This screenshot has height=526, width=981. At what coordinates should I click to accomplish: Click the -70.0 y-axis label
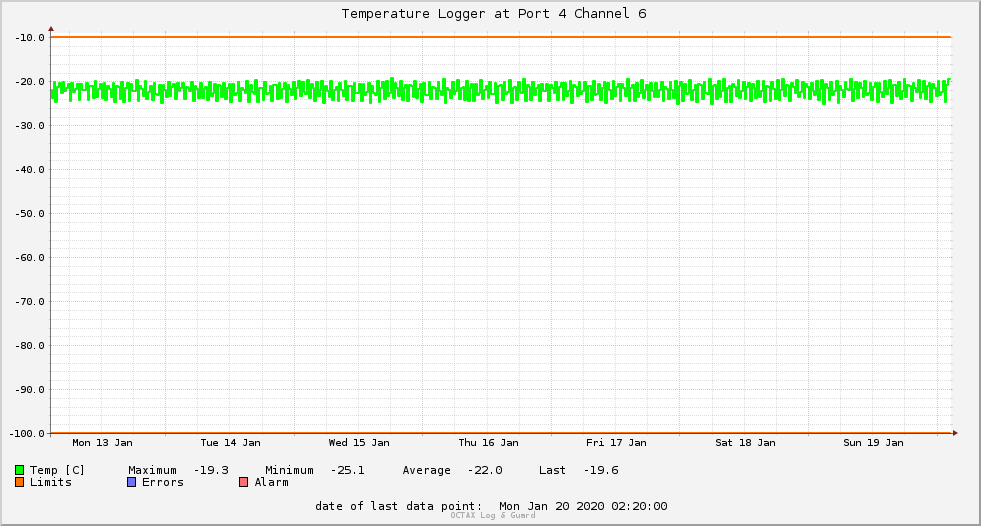pyautogui.click(x=29, y=301)
